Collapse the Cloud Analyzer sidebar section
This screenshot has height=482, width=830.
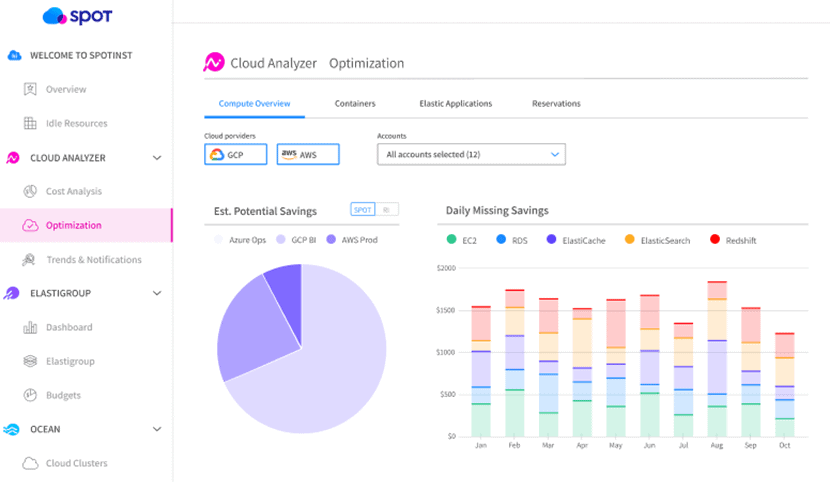157,158
